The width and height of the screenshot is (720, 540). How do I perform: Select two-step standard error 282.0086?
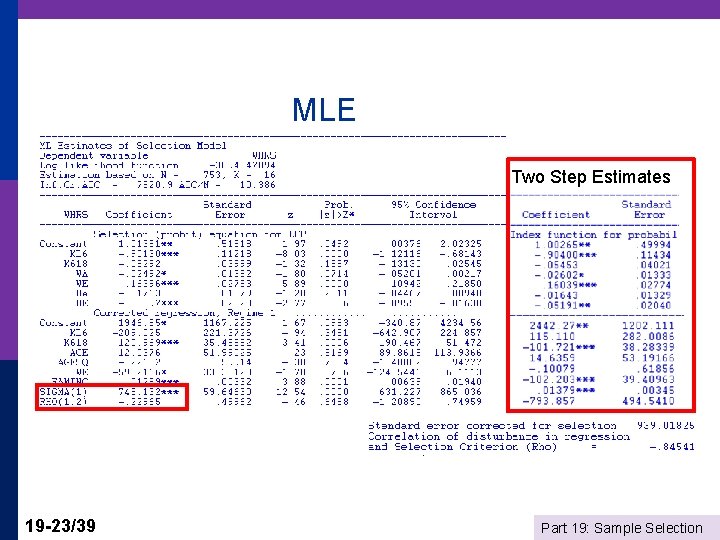pos(648,337)
